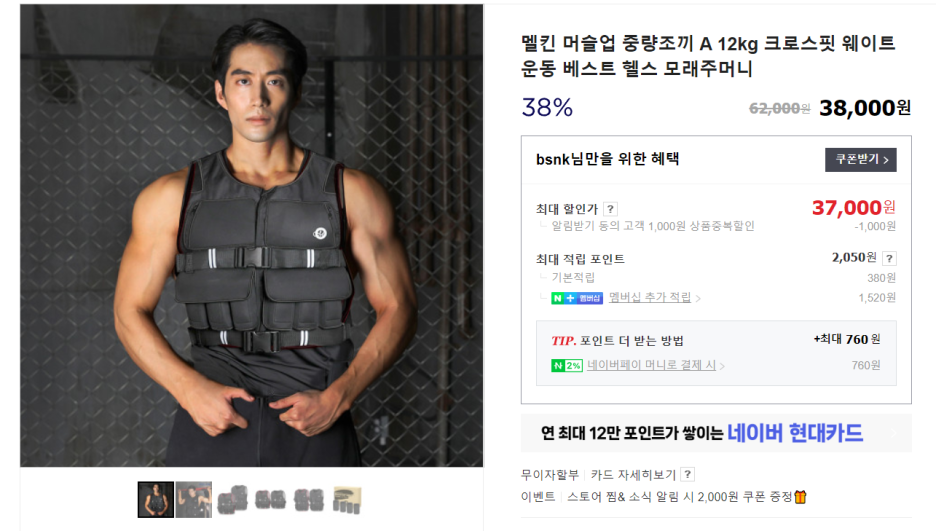Click the 쿠폰받기 coupon button
Image resolution: width=936 pixels, height=531 pixels.
point(860,159)
